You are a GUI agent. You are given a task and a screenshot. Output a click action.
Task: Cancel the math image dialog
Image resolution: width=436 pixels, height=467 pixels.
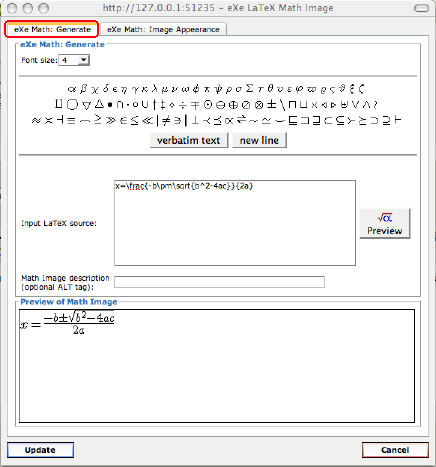395,450
